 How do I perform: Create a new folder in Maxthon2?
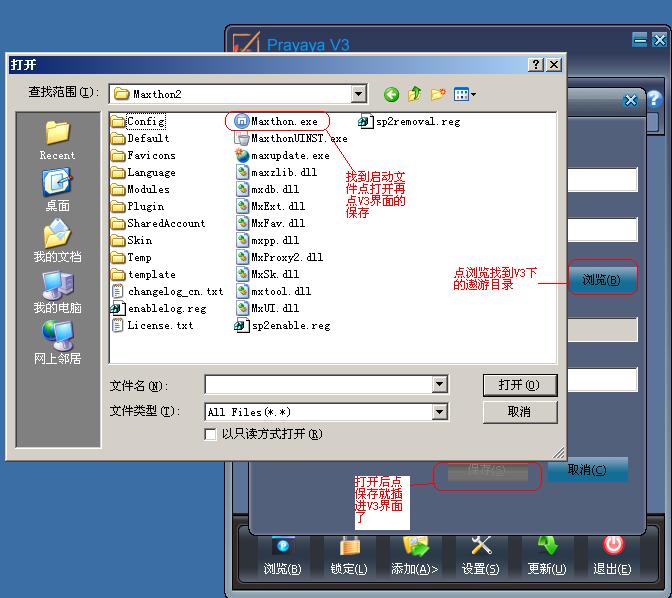pyautogui.click(x=438, y=94)
